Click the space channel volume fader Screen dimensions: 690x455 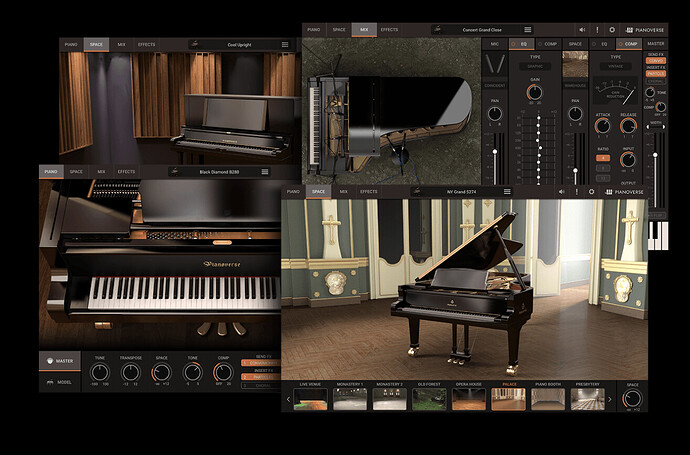[x=575, y=171]
